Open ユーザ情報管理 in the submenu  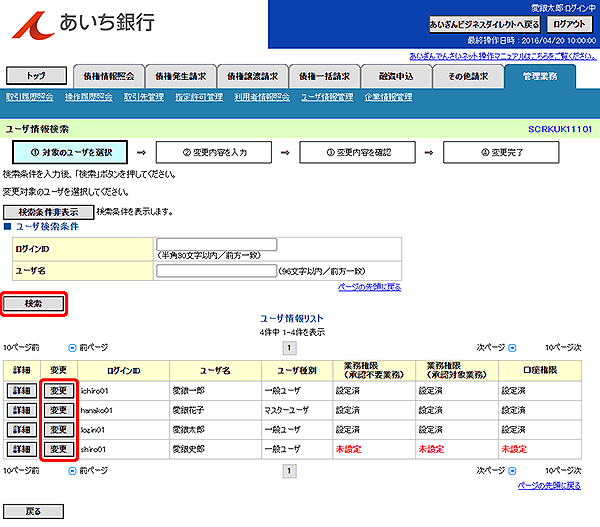pyautogui.click(x=327, y=97)
